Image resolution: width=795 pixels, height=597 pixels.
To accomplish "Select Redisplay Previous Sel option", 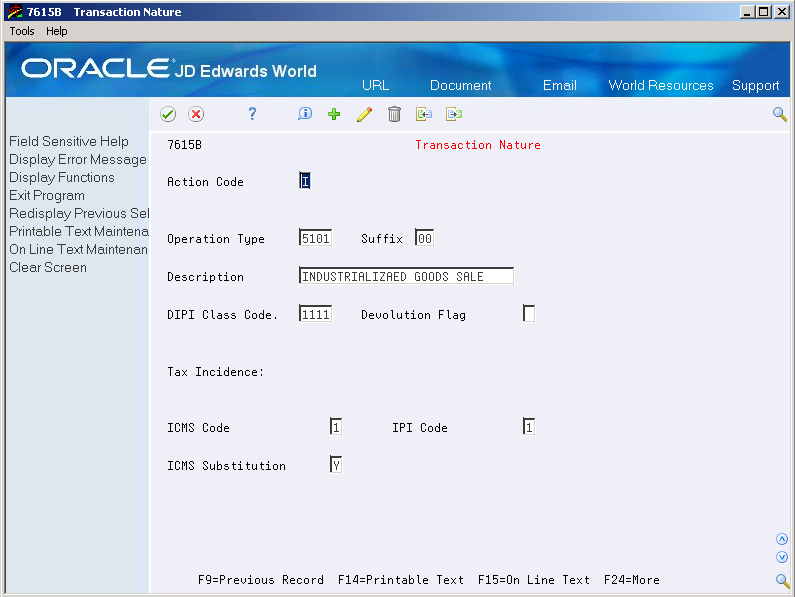I will [x=79, y=214].
